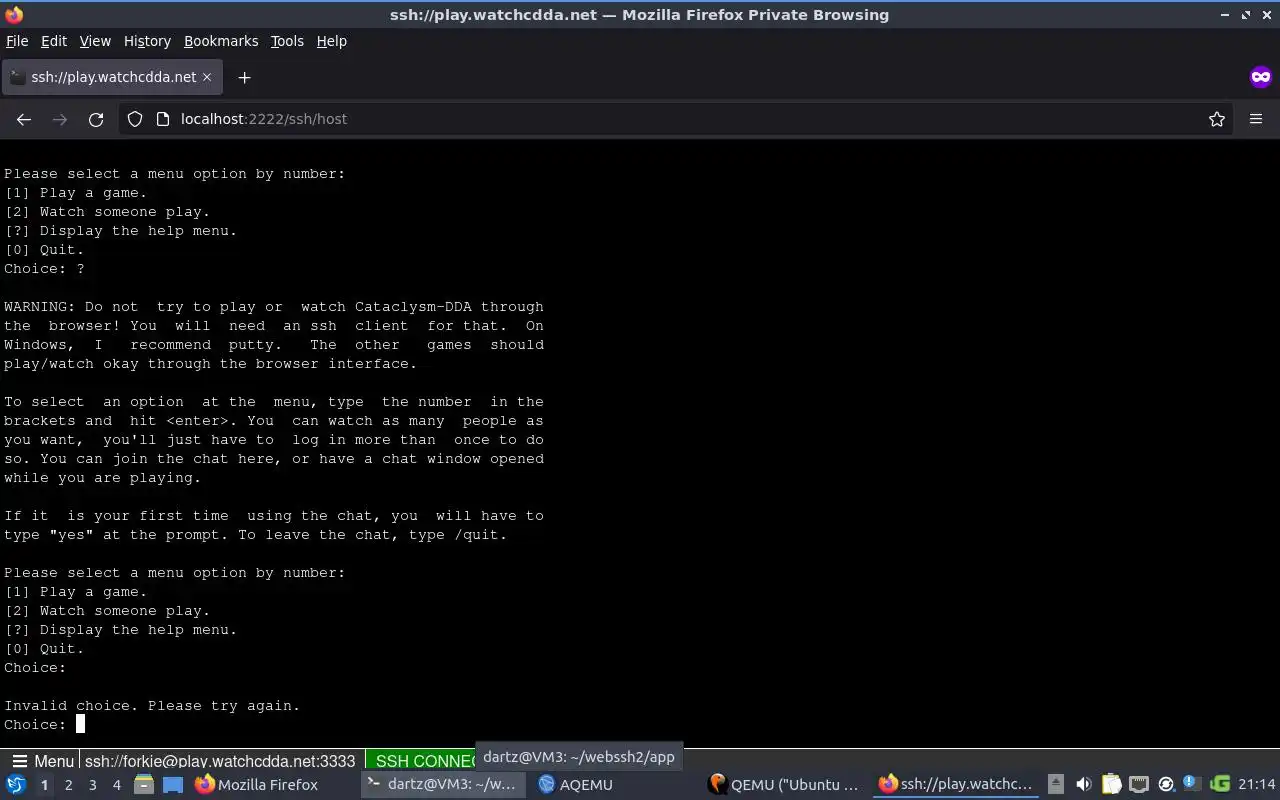
Task: Click the 'Invalid choice. Please try again.' line
Action: tap(152, 705)
